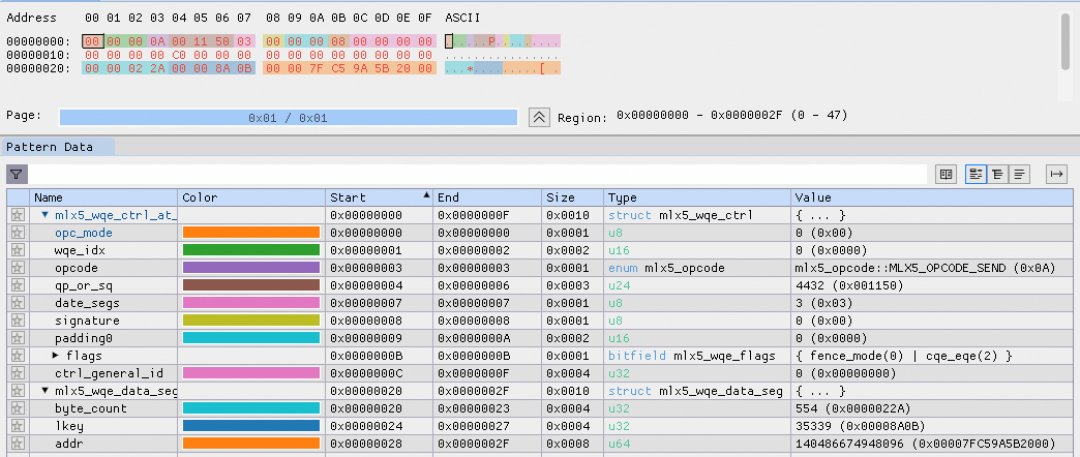Viewport: 1080px width, 457px height.
Task: Select the first hex byte at address 00000000
Action: pos(92,41)
